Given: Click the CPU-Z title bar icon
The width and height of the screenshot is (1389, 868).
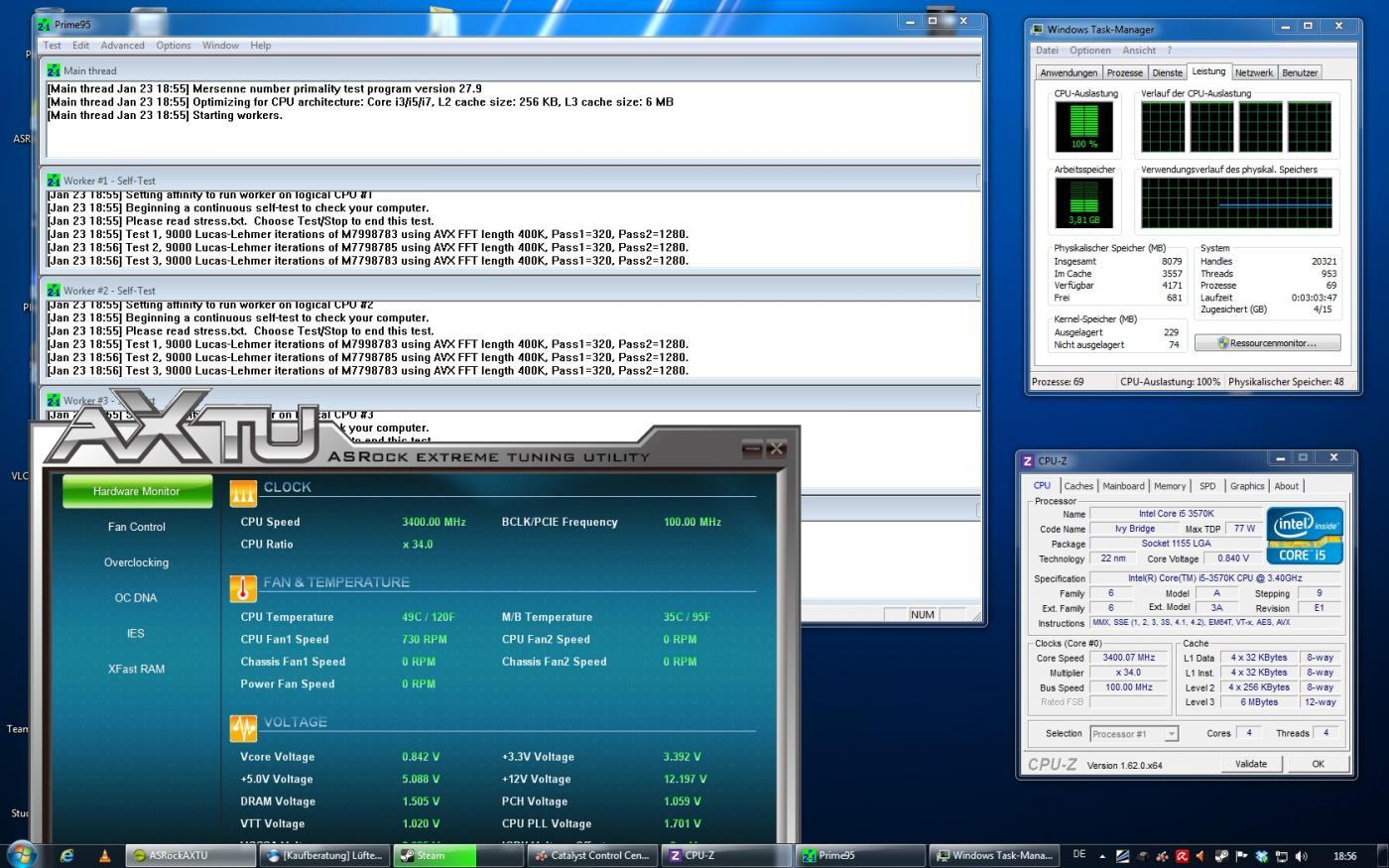Looking at the screenshot, I should [1028, 460].
